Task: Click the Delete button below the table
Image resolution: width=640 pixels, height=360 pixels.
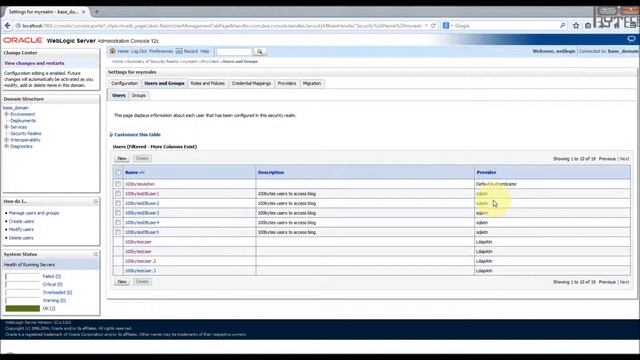Action: pyautogui.click(x=142, y=282)
